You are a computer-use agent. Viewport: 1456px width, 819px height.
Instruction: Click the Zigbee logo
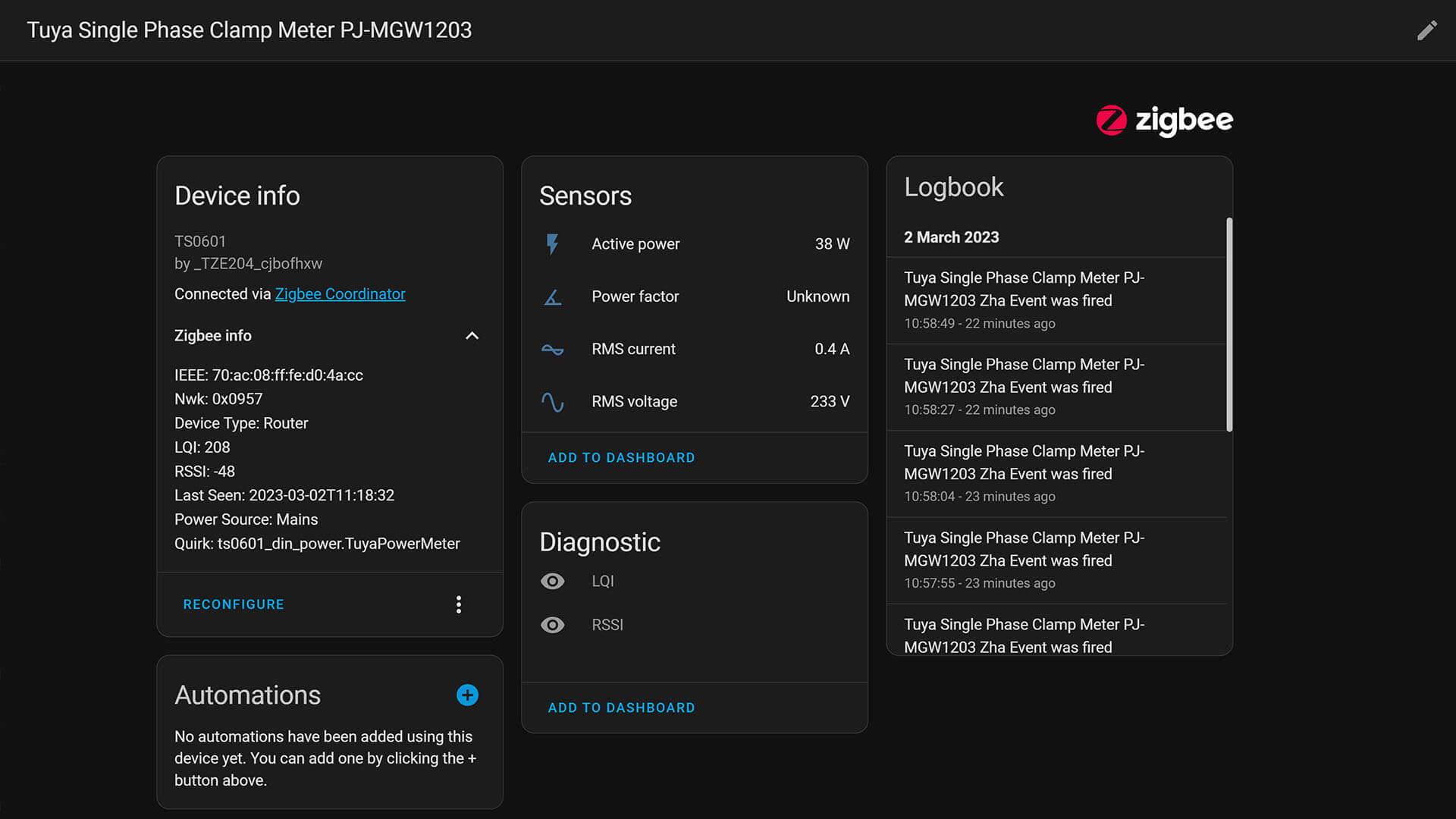pos(1164,120)
